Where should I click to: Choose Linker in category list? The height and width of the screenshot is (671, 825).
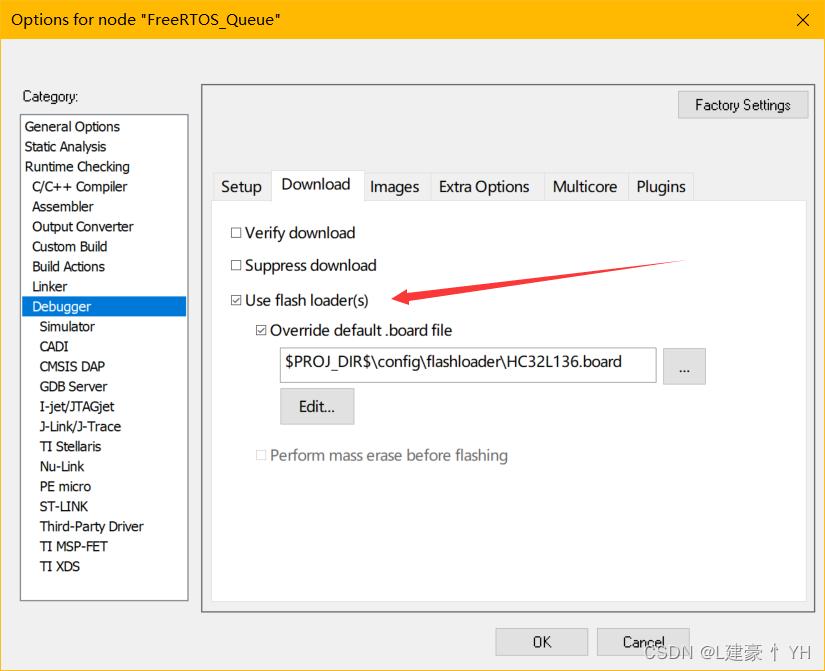[x=104, y=287]
